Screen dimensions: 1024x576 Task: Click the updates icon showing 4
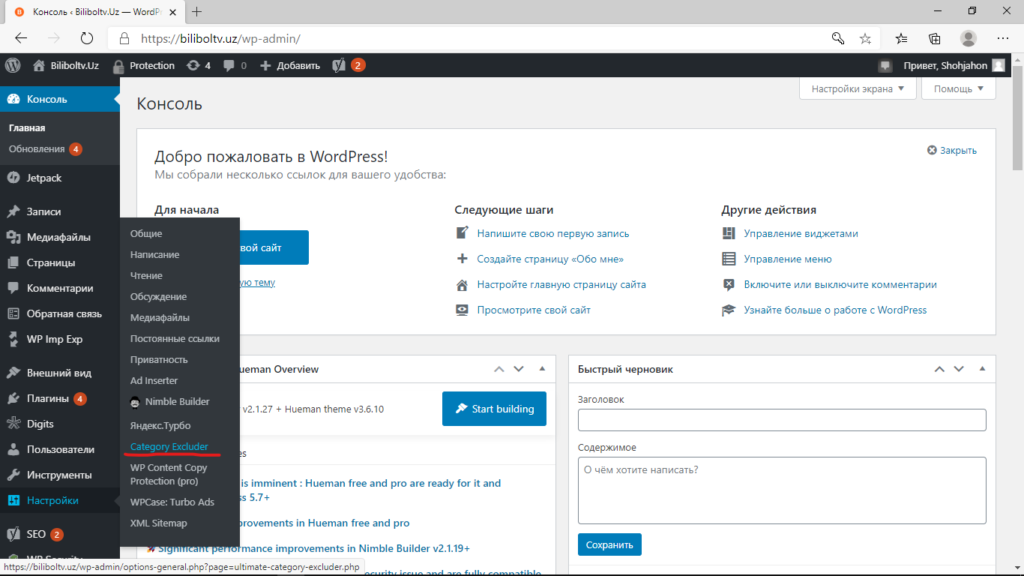[x=198, y=65]
